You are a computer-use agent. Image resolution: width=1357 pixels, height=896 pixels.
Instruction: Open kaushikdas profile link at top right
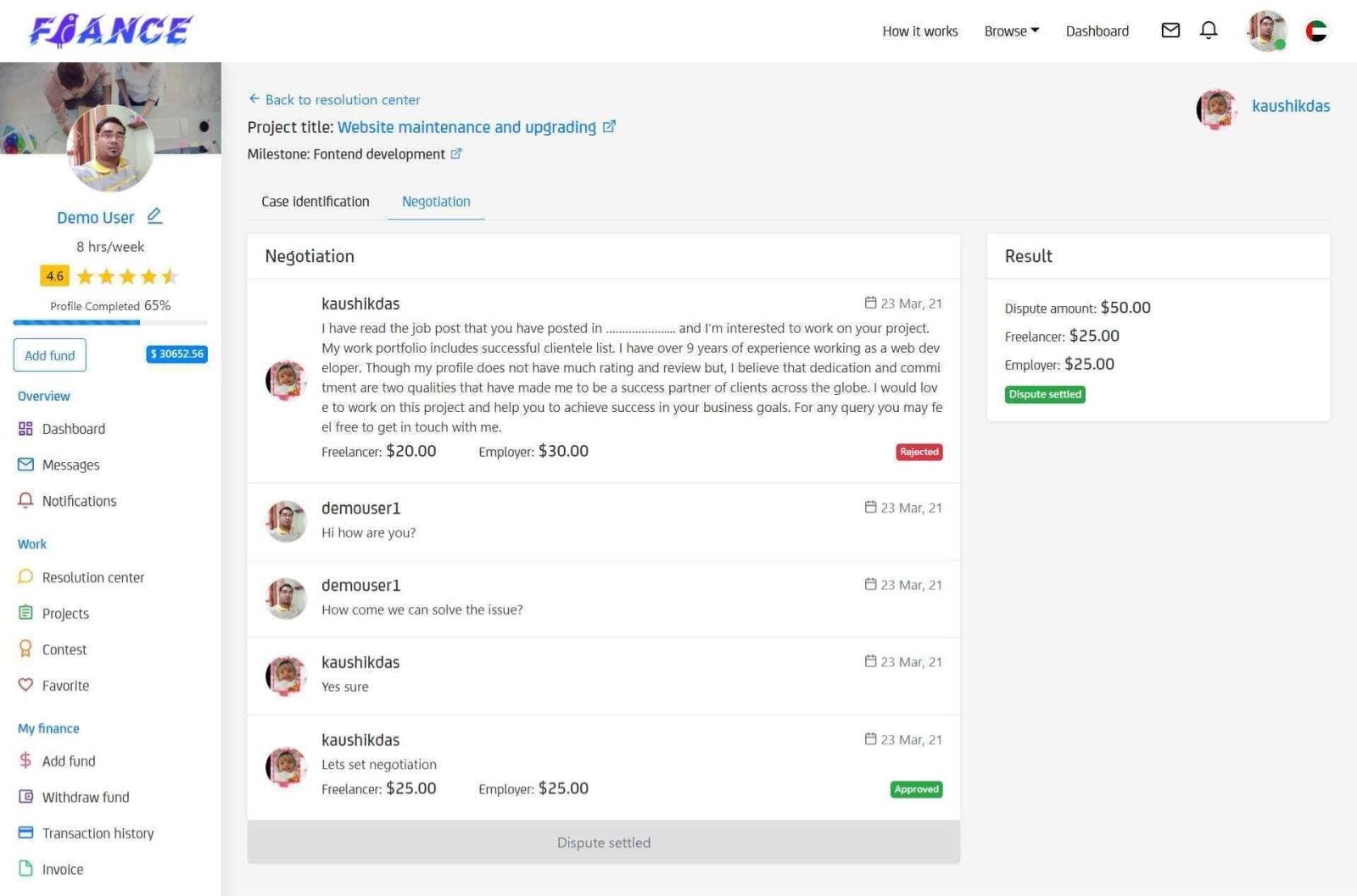pyautogui.click(x=1291, y=106)
